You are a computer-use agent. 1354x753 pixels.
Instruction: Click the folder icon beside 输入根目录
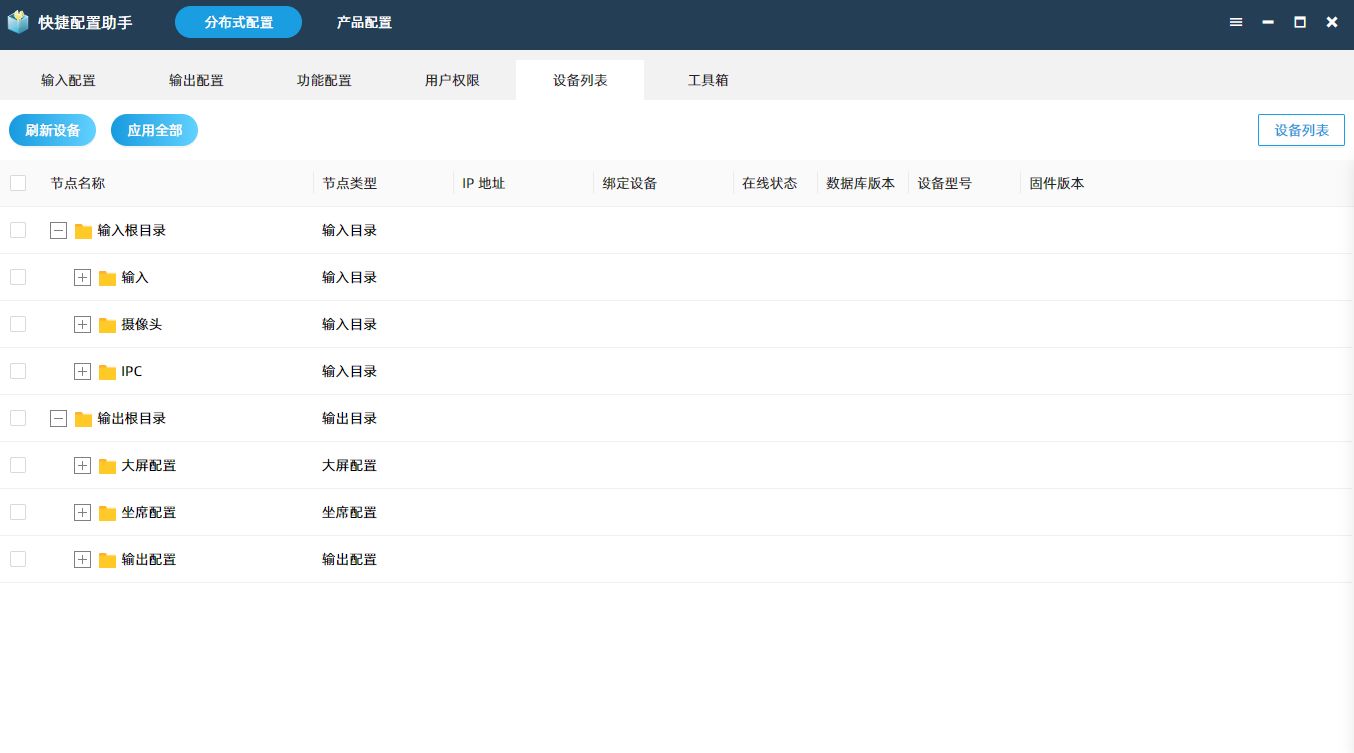[x=84, y=231]
